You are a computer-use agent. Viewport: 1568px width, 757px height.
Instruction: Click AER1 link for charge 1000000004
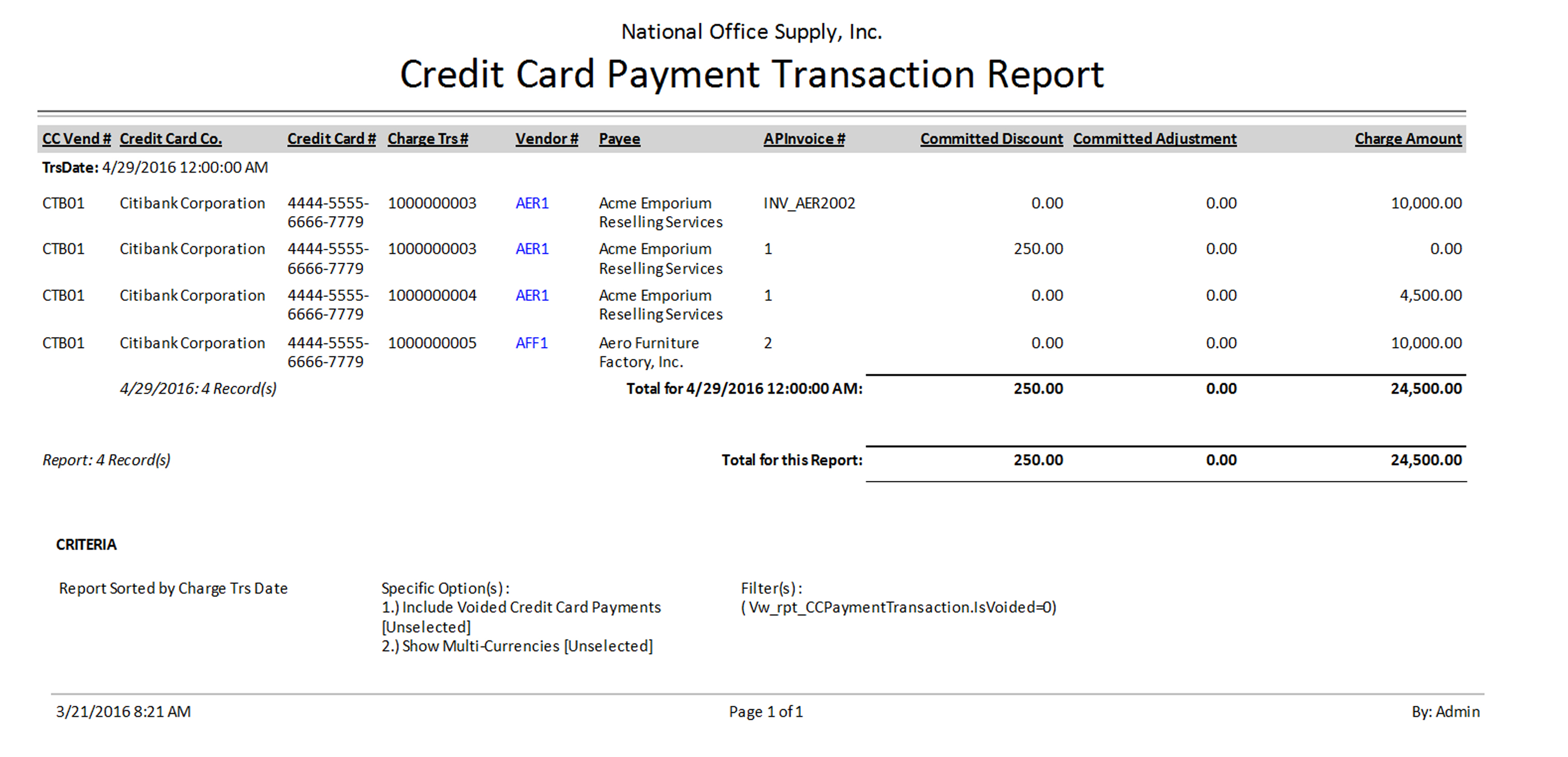(532, 296)
